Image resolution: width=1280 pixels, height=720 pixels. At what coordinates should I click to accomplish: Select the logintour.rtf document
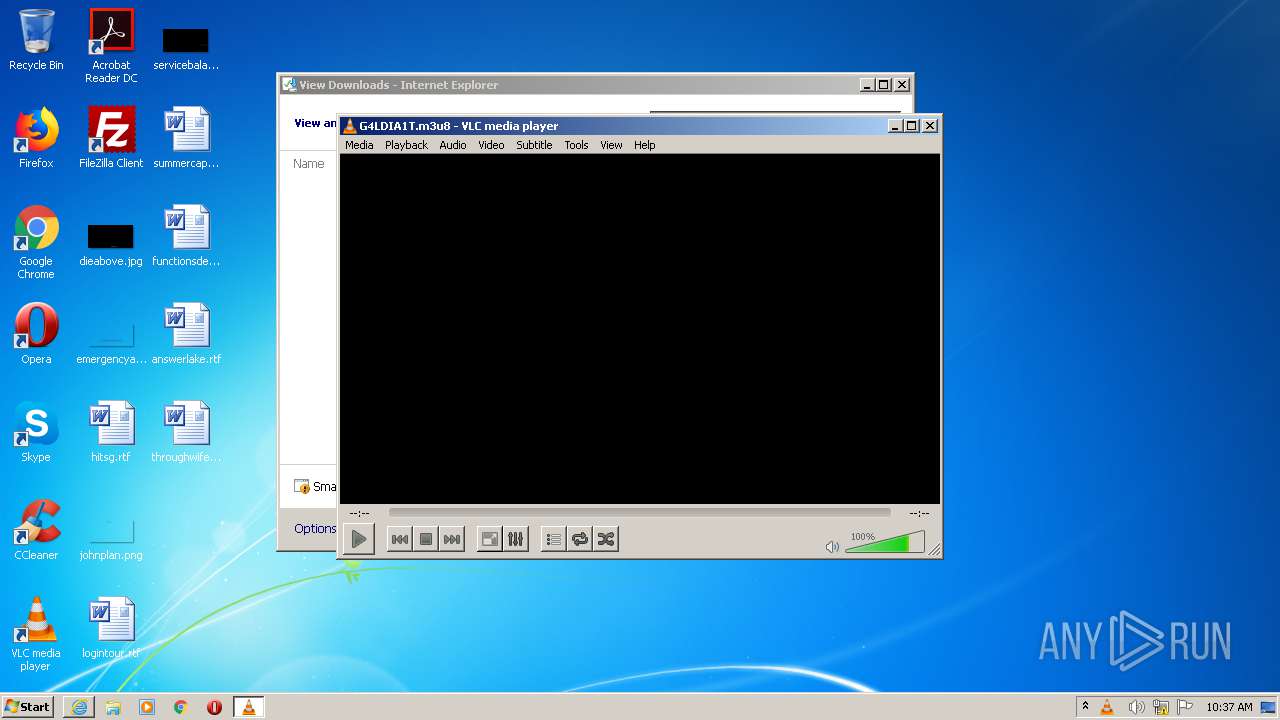point(111,628)
